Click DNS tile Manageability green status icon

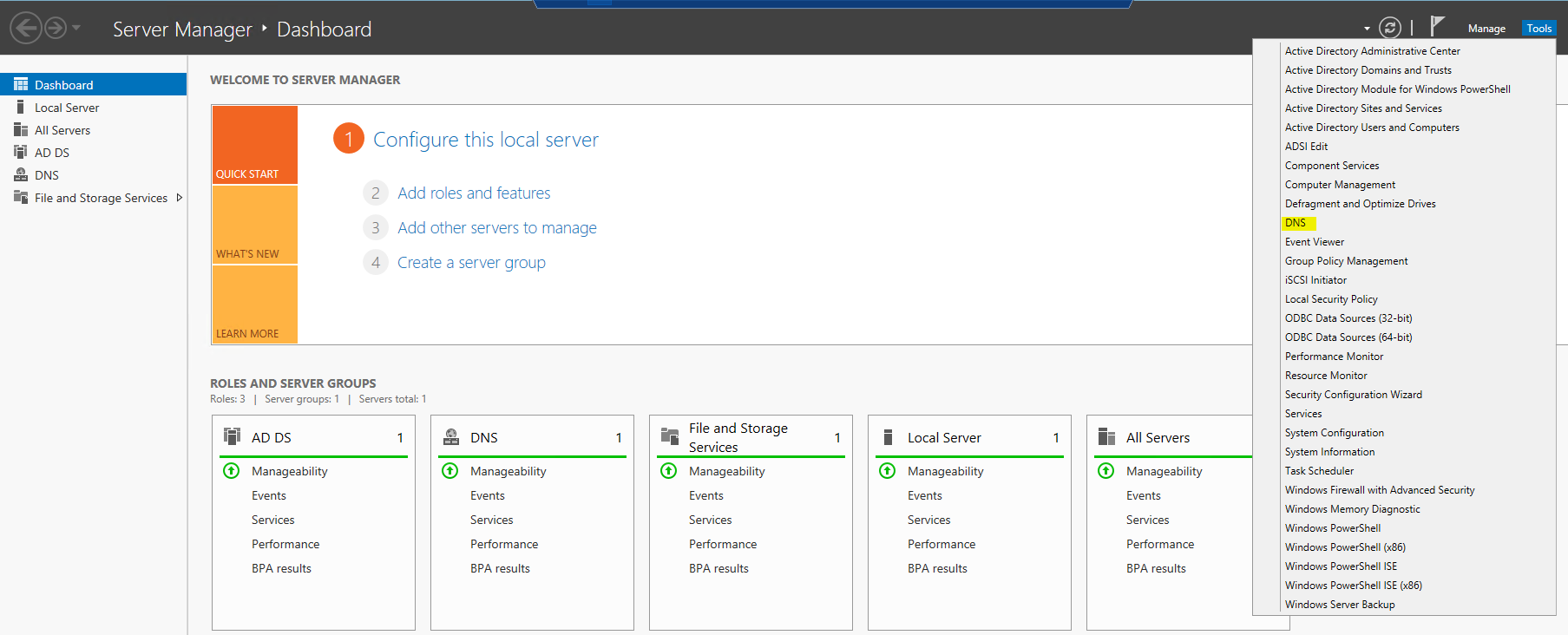(450, 471)
